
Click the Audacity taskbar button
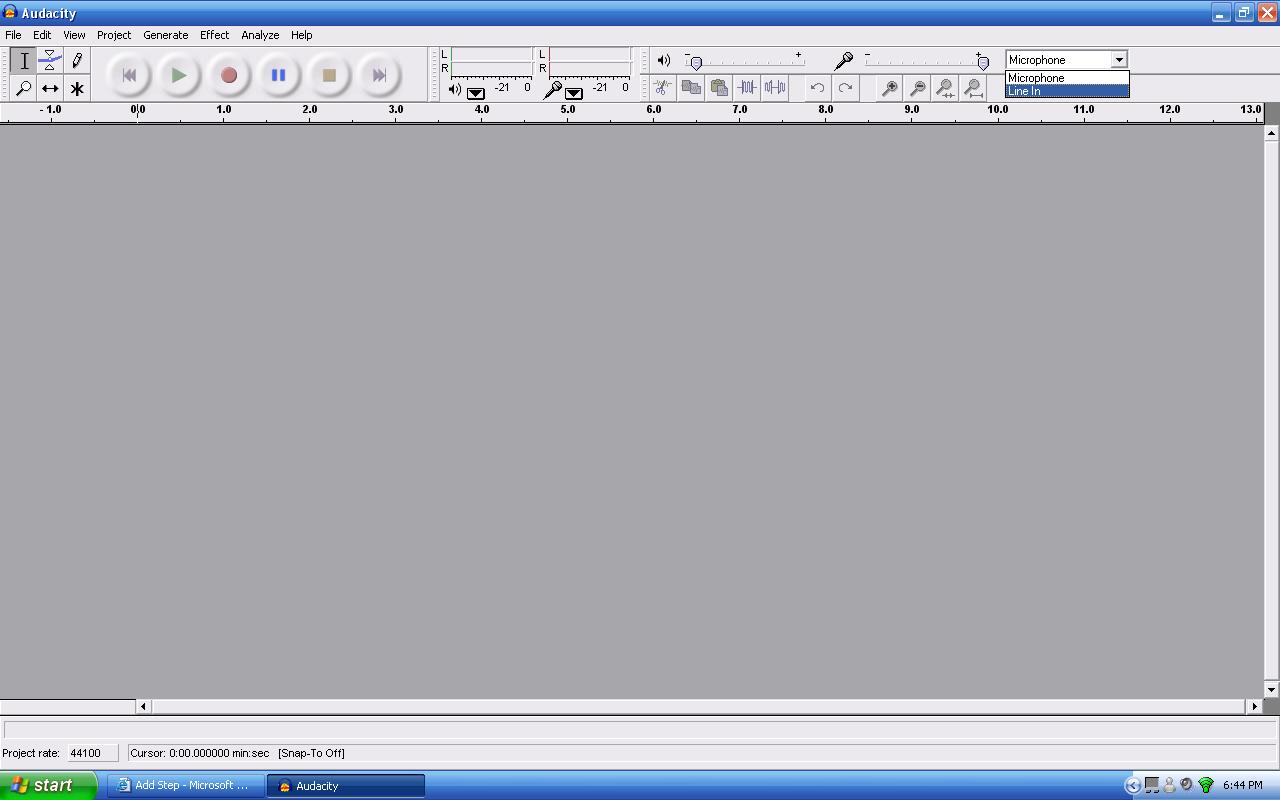pos(346,786)
